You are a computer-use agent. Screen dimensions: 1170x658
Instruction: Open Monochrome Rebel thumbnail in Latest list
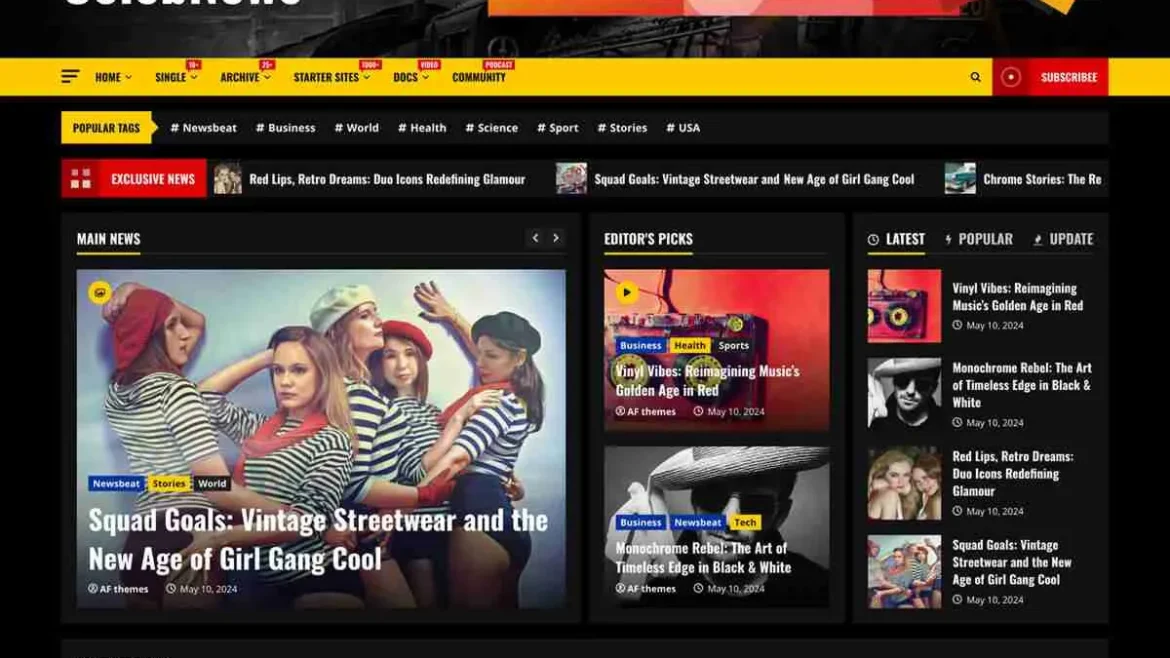(904, 394)
